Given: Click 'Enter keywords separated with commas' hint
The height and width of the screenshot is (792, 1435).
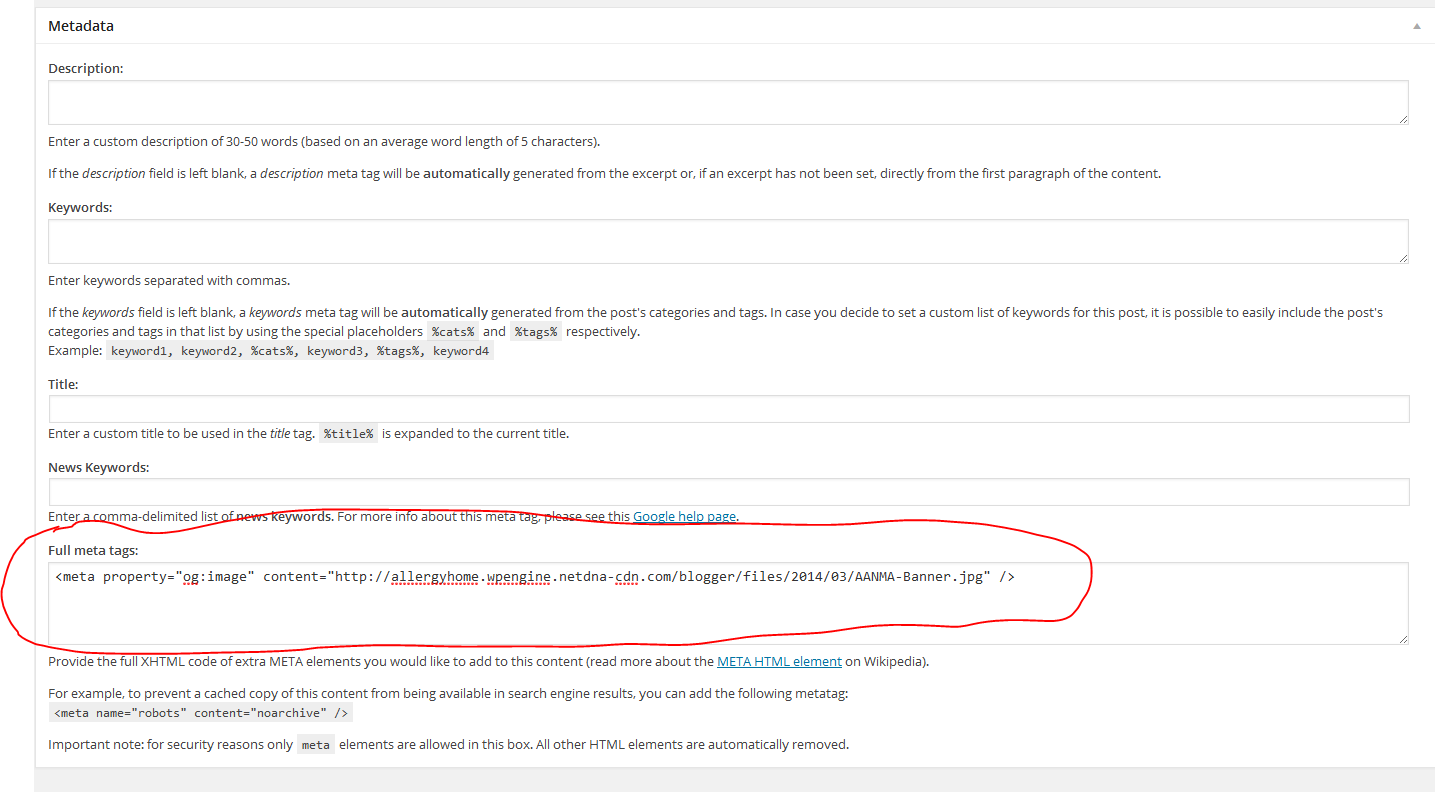Looking at the screenshot, I should click(169, 280).
